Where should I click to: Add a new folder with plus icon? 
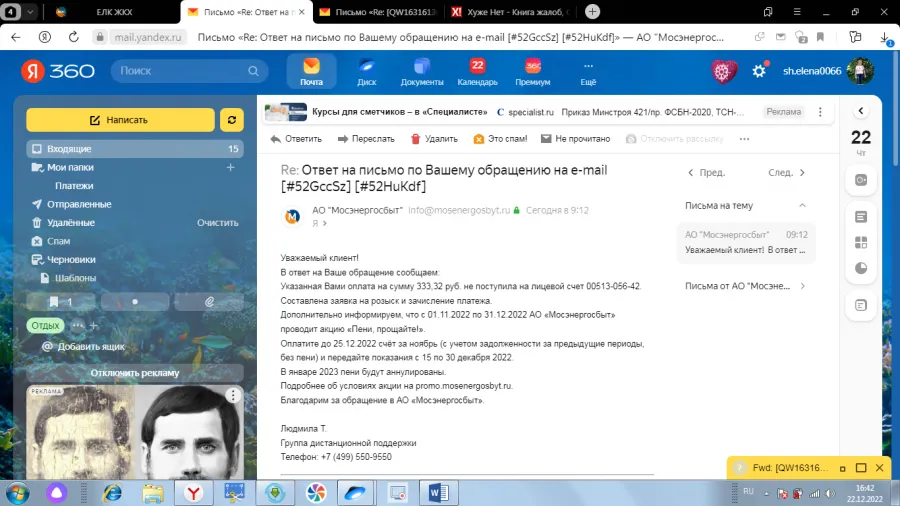[230, 168]
